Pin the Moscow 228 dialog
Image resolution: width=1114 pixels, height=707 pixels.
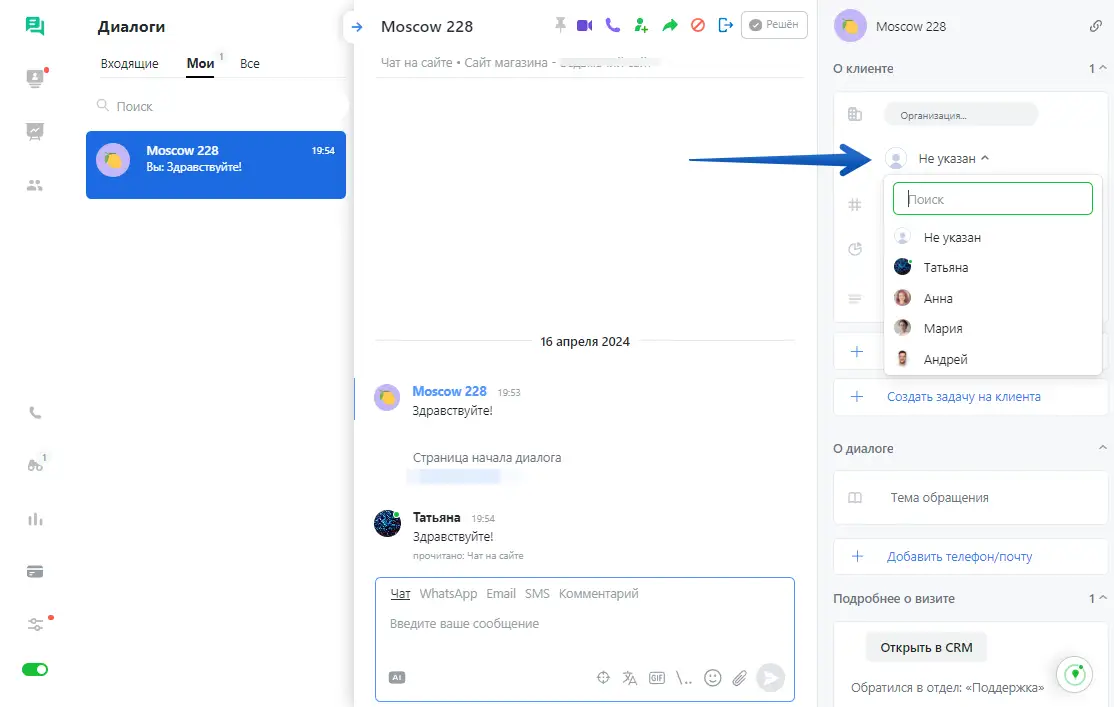[x=559, y=25]
